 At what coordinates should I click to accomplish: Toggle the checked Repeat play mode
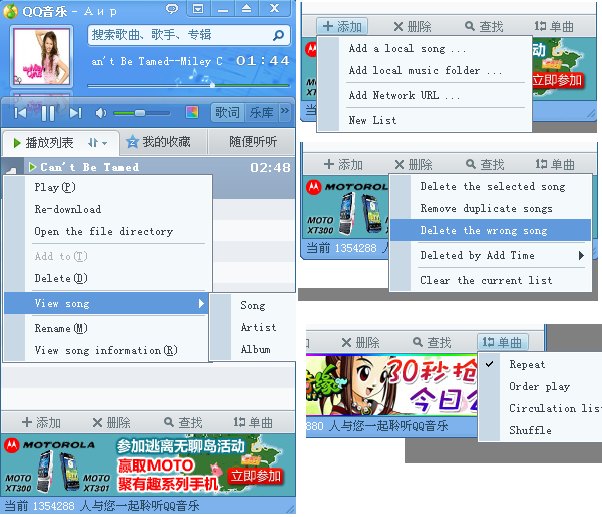click(540, 364)
